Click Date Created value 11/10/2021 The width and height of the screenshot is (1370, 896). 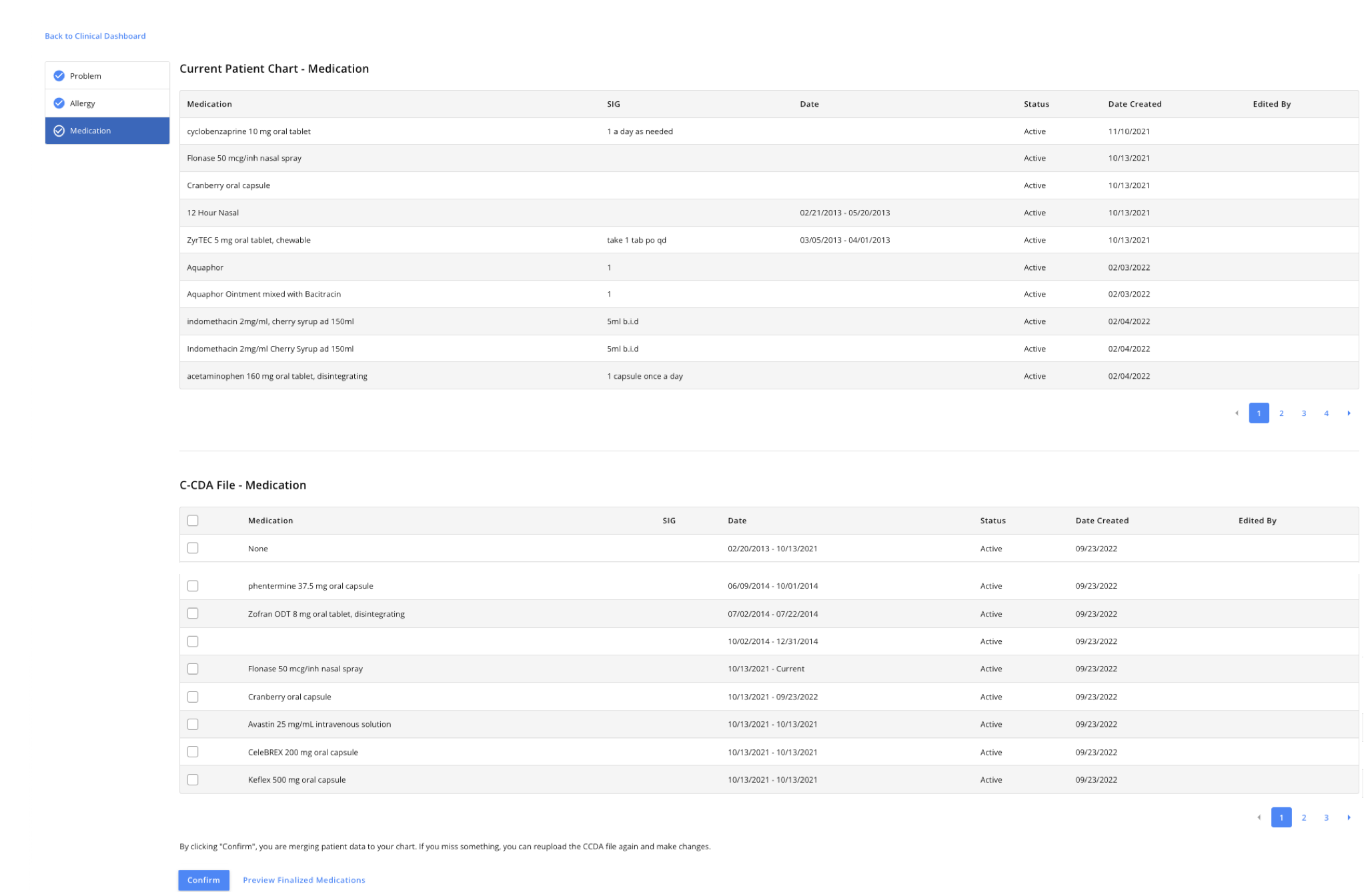[x=1129, y=131]
